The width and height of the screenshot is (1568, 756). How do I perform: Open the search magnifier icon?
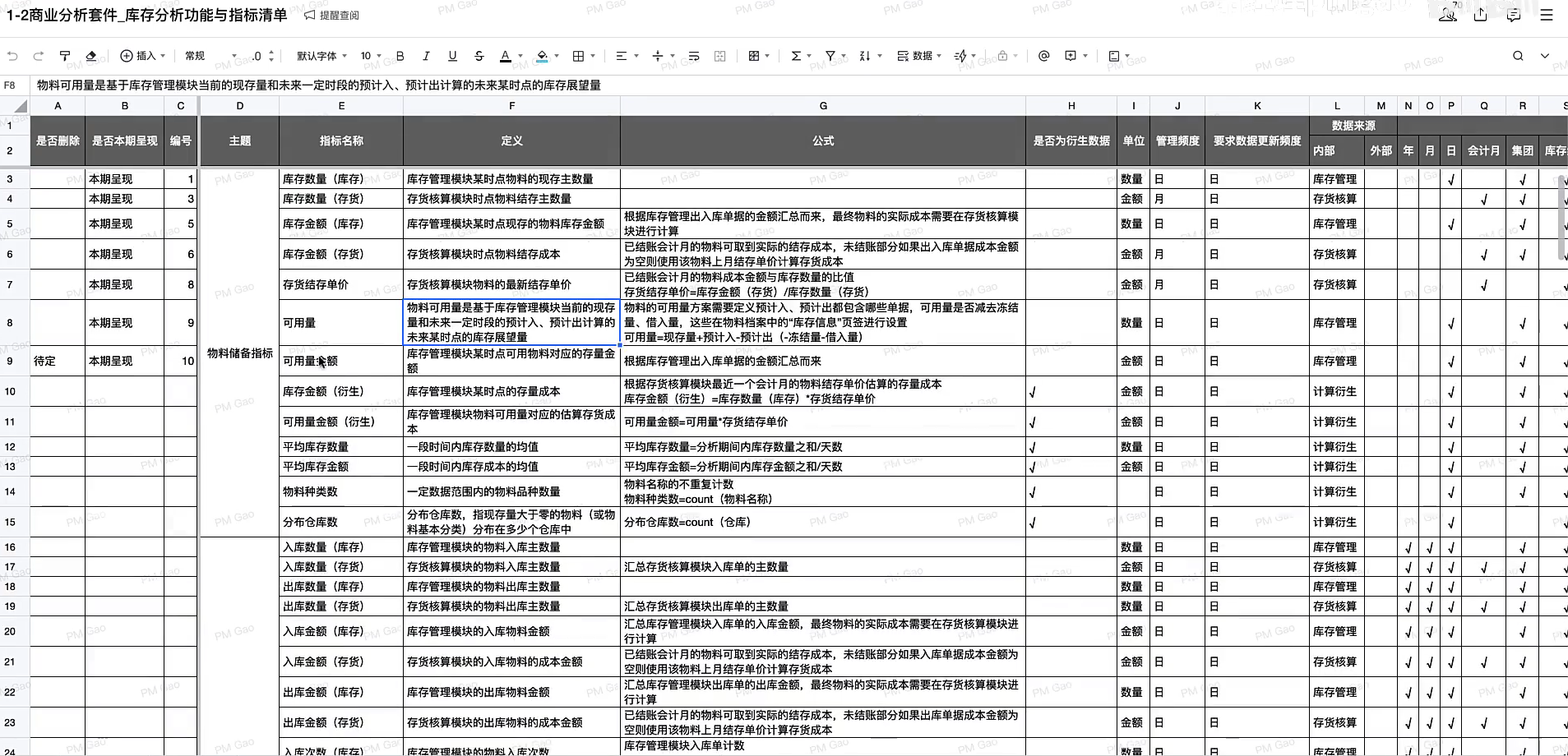tap(1518, 56)
